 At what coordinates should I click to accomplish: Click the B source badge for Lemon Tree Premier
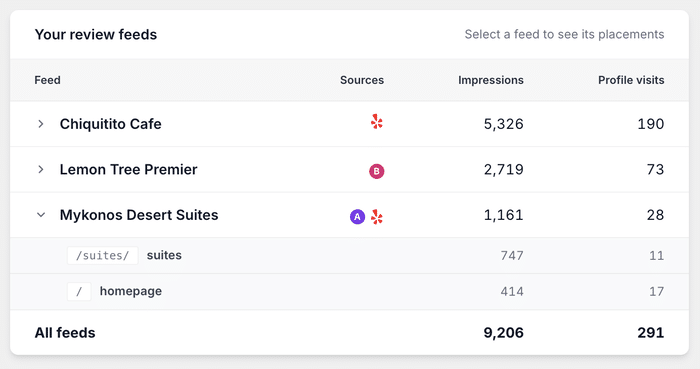click(376, 171)
